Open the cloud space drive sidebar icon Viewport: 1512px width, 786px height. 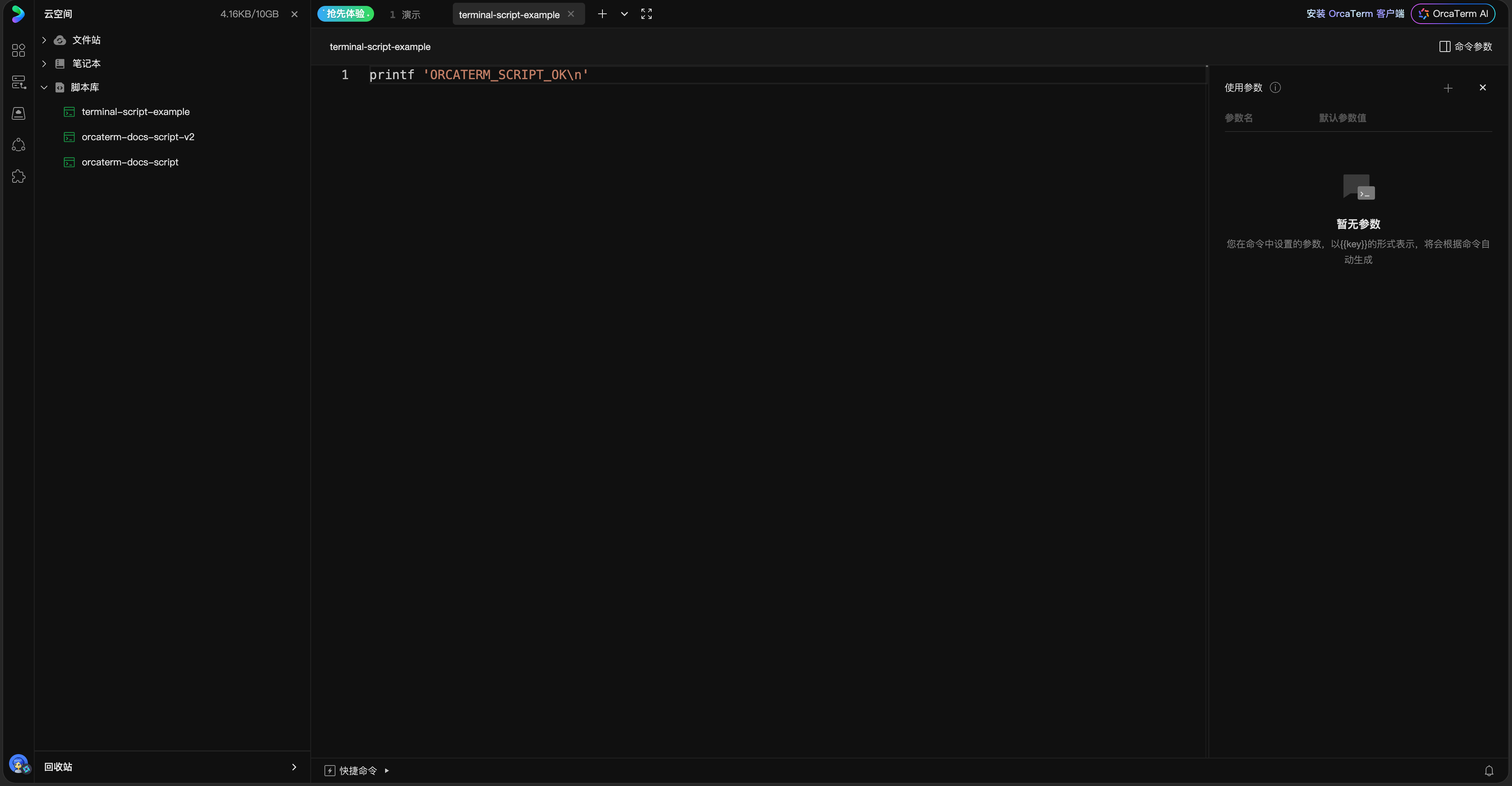(18, 113)
